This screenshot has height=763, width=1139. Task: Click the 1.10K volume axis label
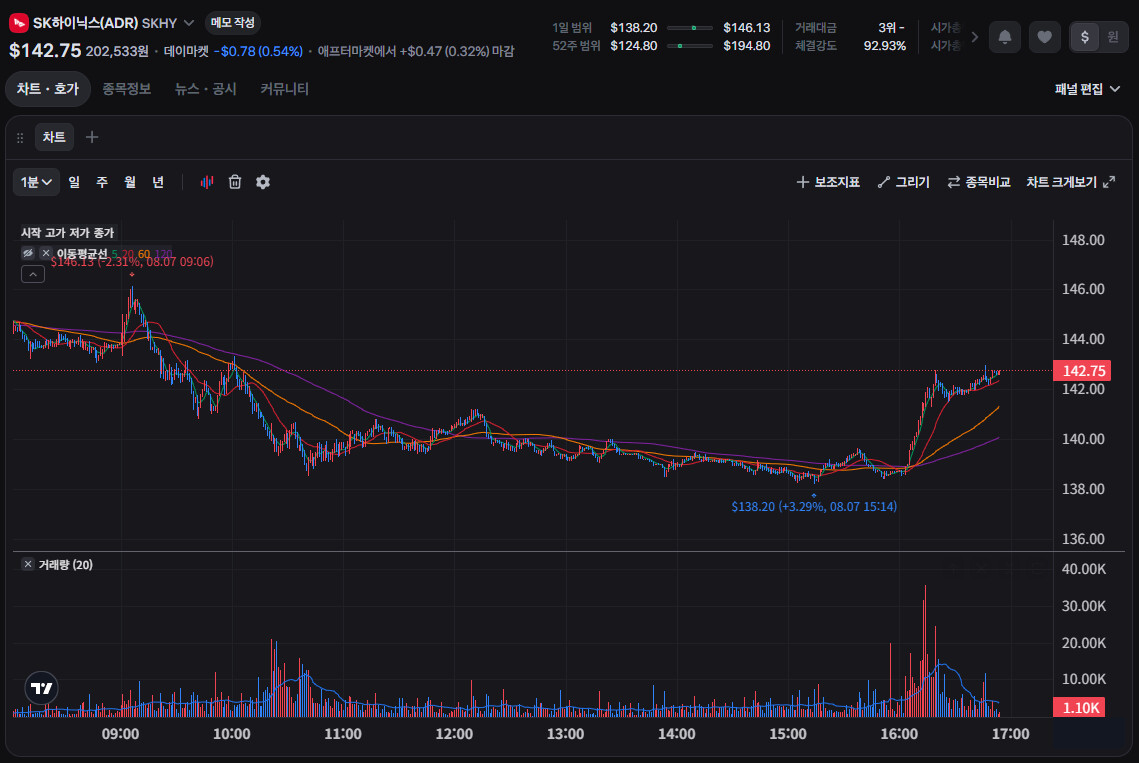(1080, 707)
